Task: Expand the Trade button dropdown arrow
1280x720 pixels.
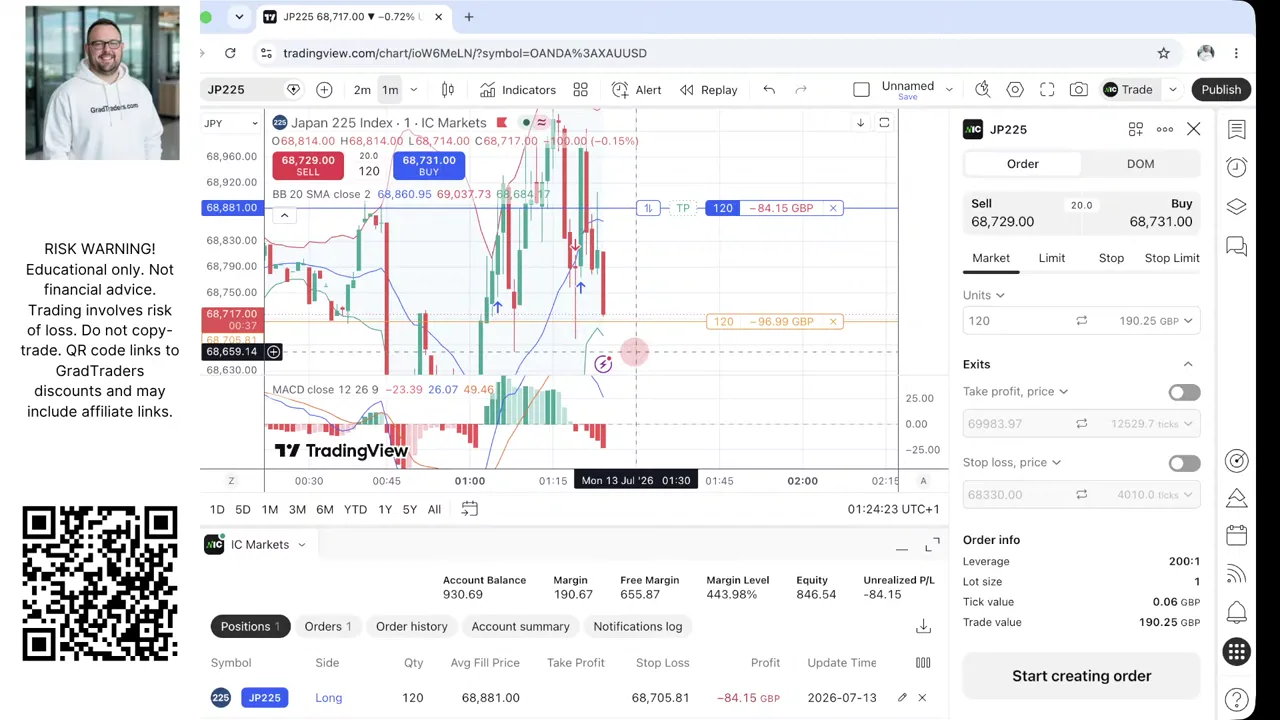Action: pos(1172,90)
